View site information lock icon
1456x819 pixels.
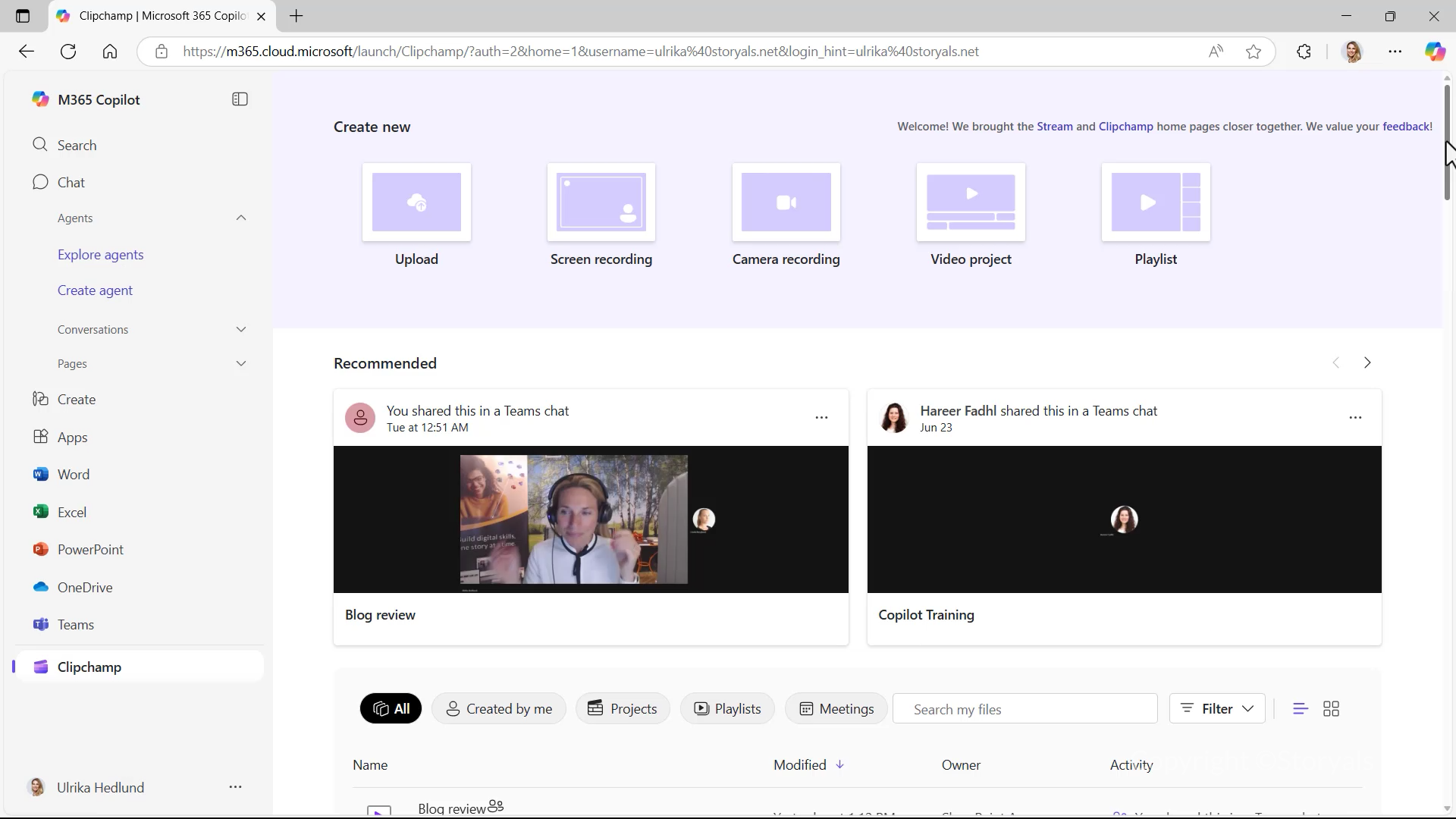pyautogui.click(x=161, y=52)
